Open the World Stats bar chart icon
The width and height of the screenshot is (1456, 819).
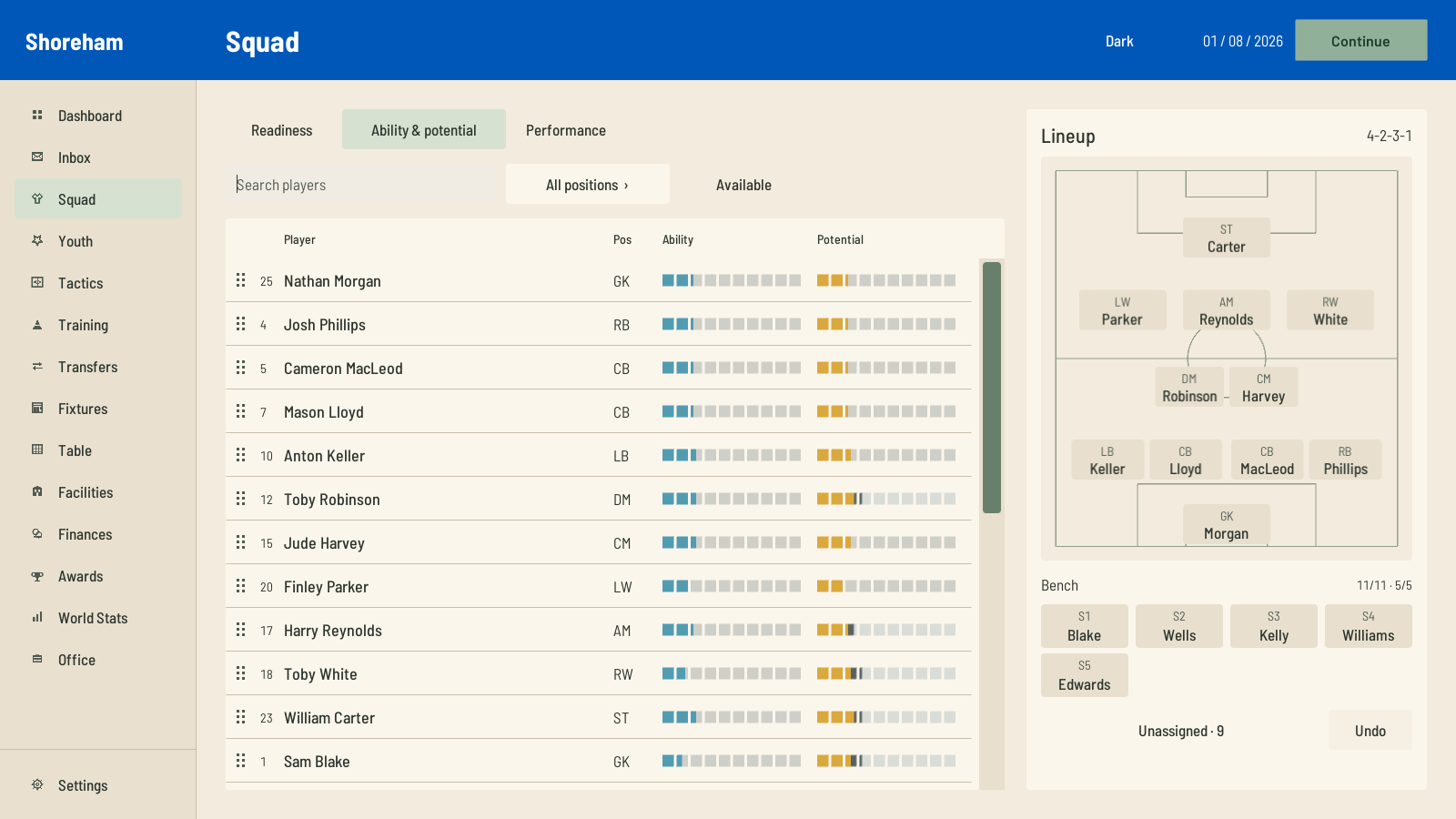pyautogui.click(x=37, y=617)
